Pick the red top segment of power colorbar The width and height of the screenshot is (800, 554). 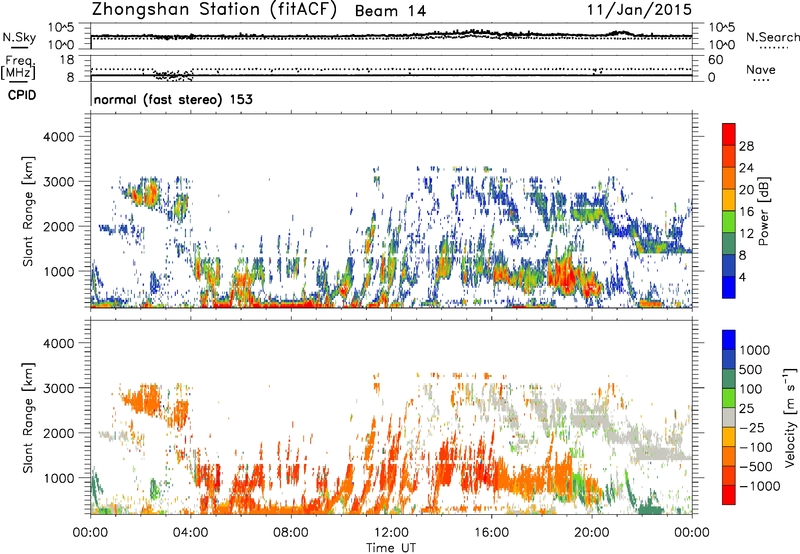point(729,134)
